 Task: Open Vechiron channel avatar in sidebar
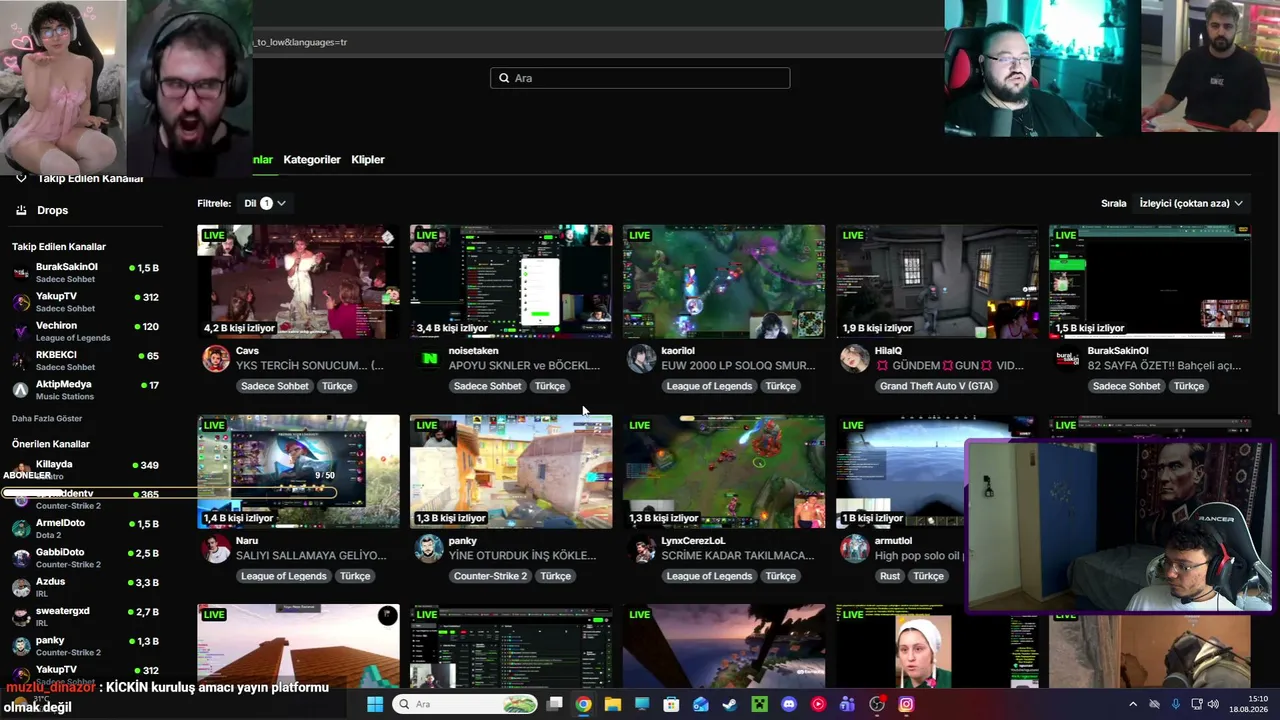(x=21, y=331)
